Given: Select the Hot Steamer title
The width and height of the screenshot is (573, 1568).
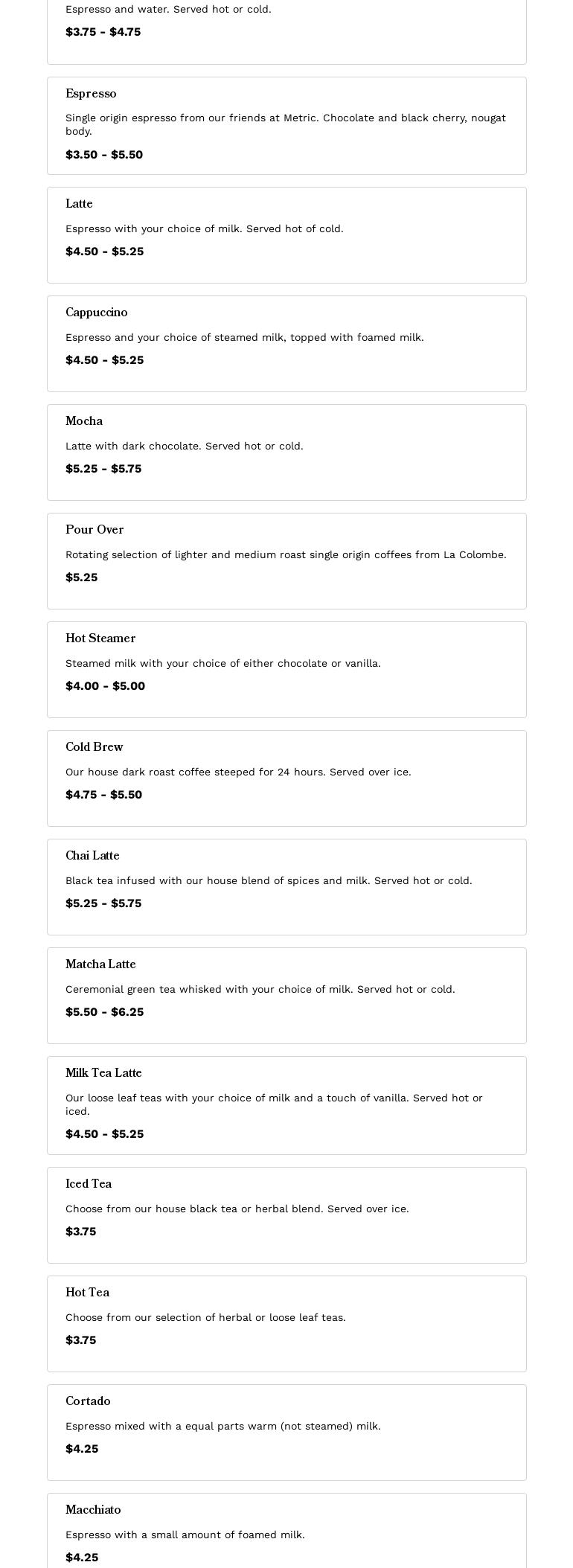Looking at the screenshot, I should [x=100, y=639].
